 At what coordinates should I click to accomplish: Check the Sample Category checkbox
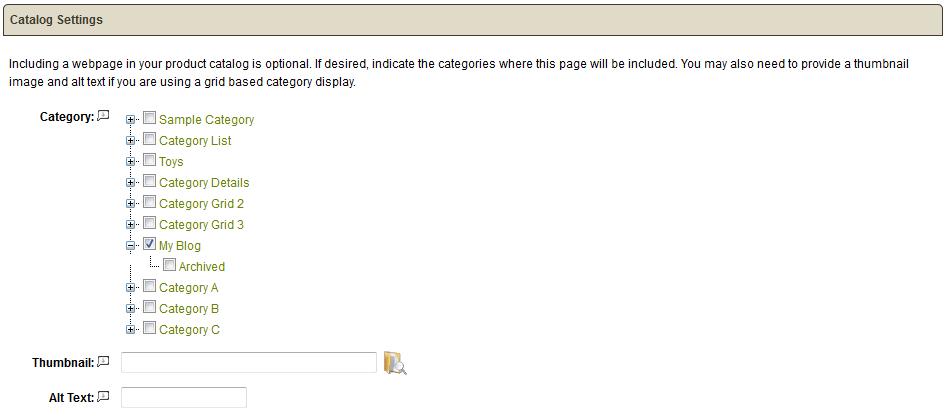point(149,118)
